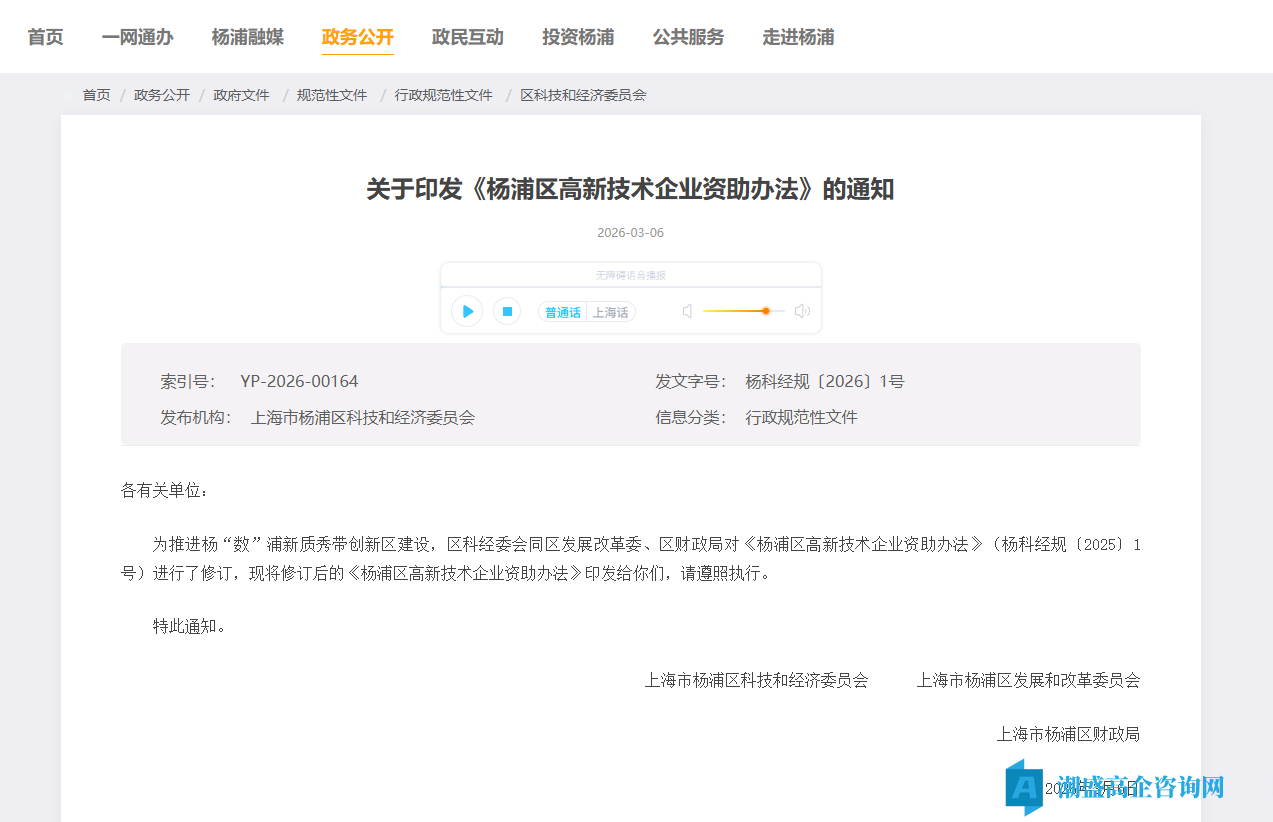This screenshot has height=822, width=1273.
Task: Open 投资杨浦 navigation item
Action: (578, 37)
